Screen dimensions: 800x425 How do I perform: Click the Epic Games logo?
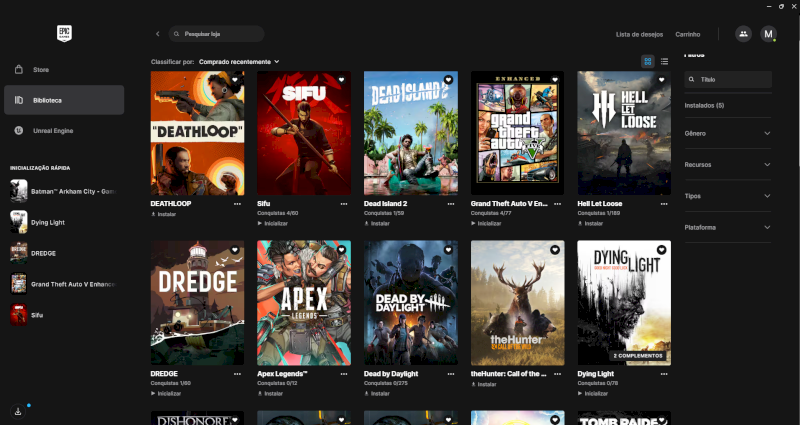(x=65, y=33)
